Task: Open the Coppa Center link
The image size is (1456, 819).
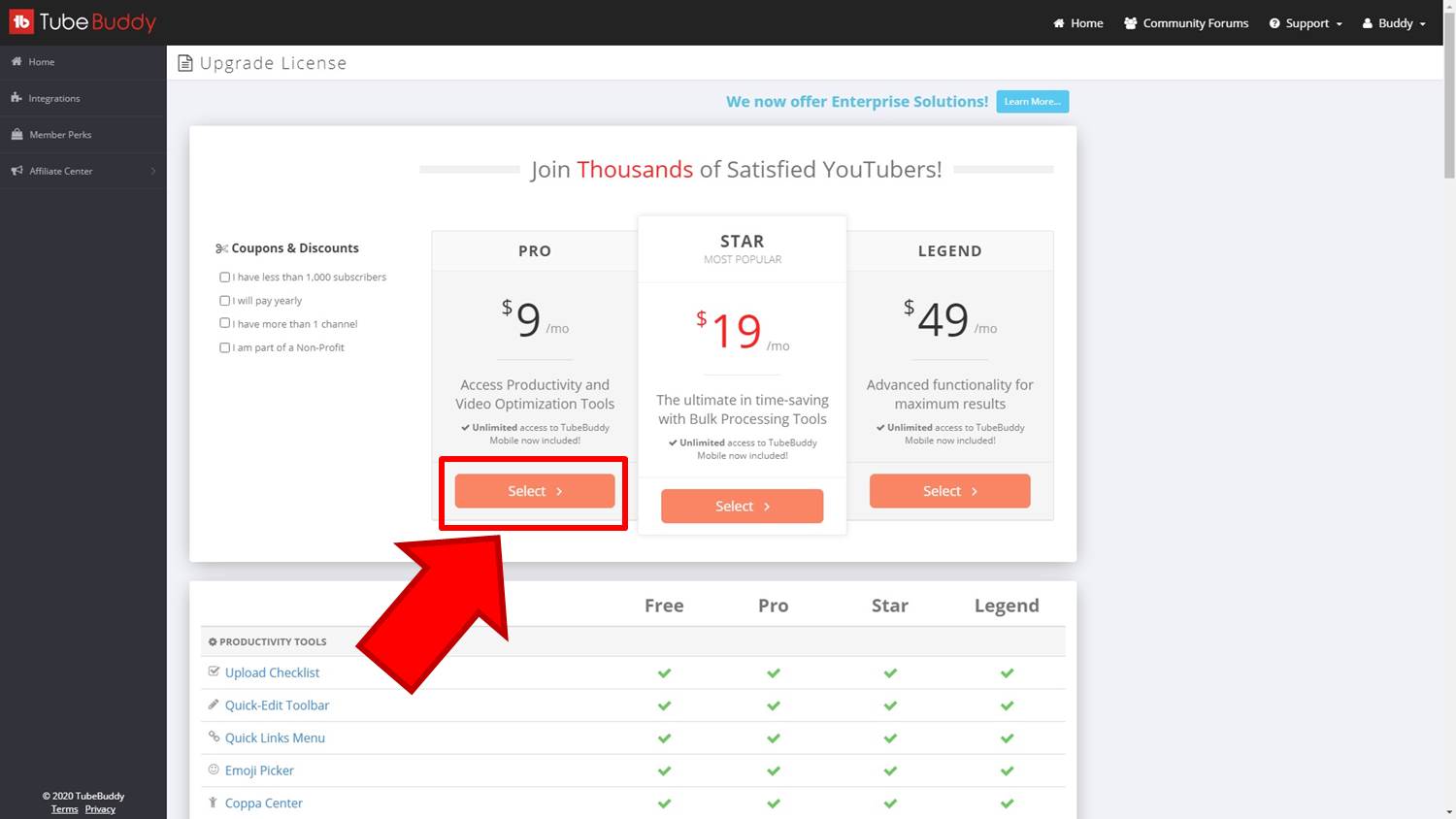Action: 264,803
